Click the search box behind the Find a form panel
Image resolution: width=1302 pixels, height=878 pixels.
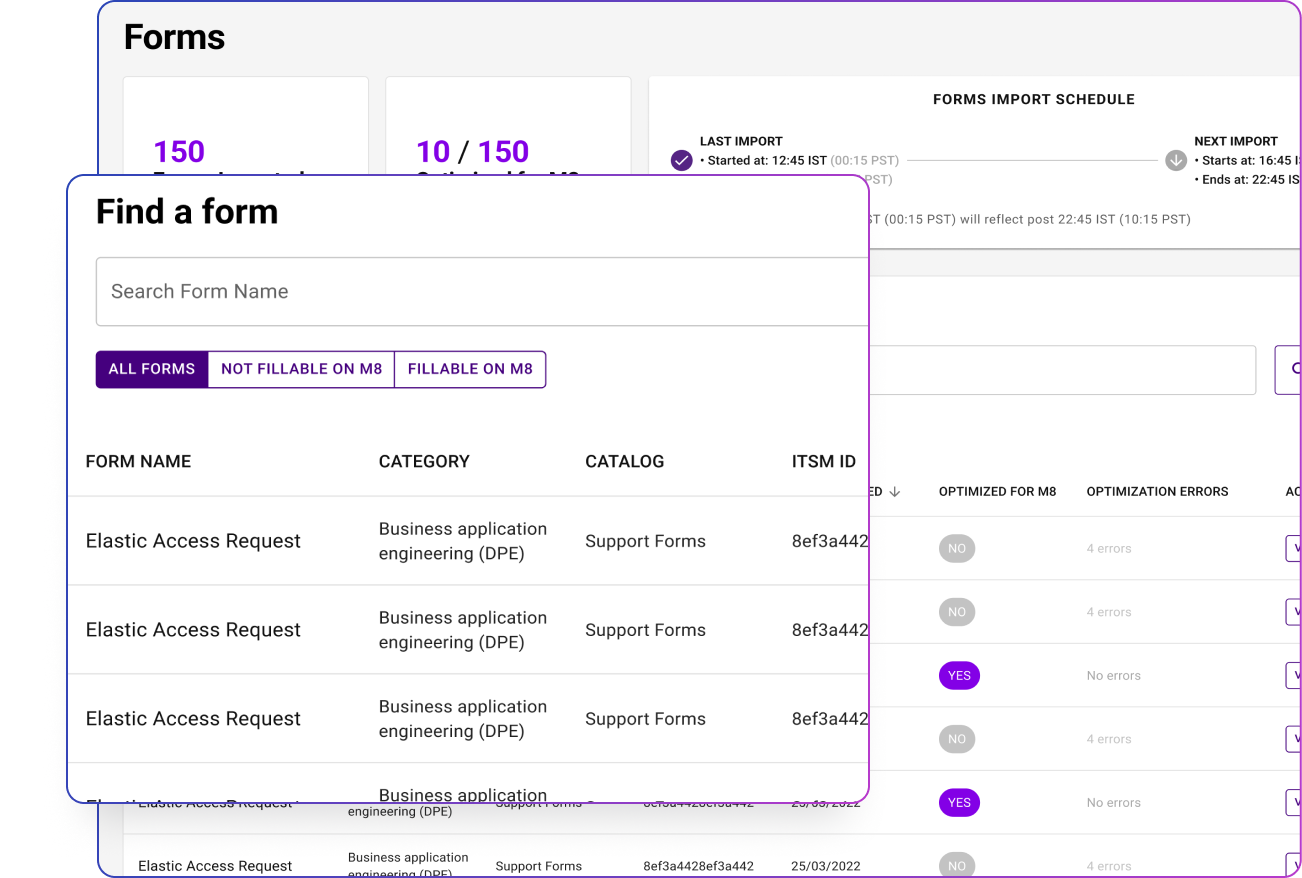(x=1060, y=370)
